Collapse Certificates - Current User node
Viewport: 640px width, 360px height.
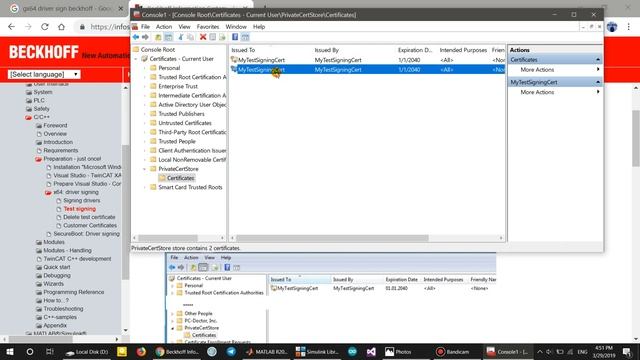coord(136,59)
